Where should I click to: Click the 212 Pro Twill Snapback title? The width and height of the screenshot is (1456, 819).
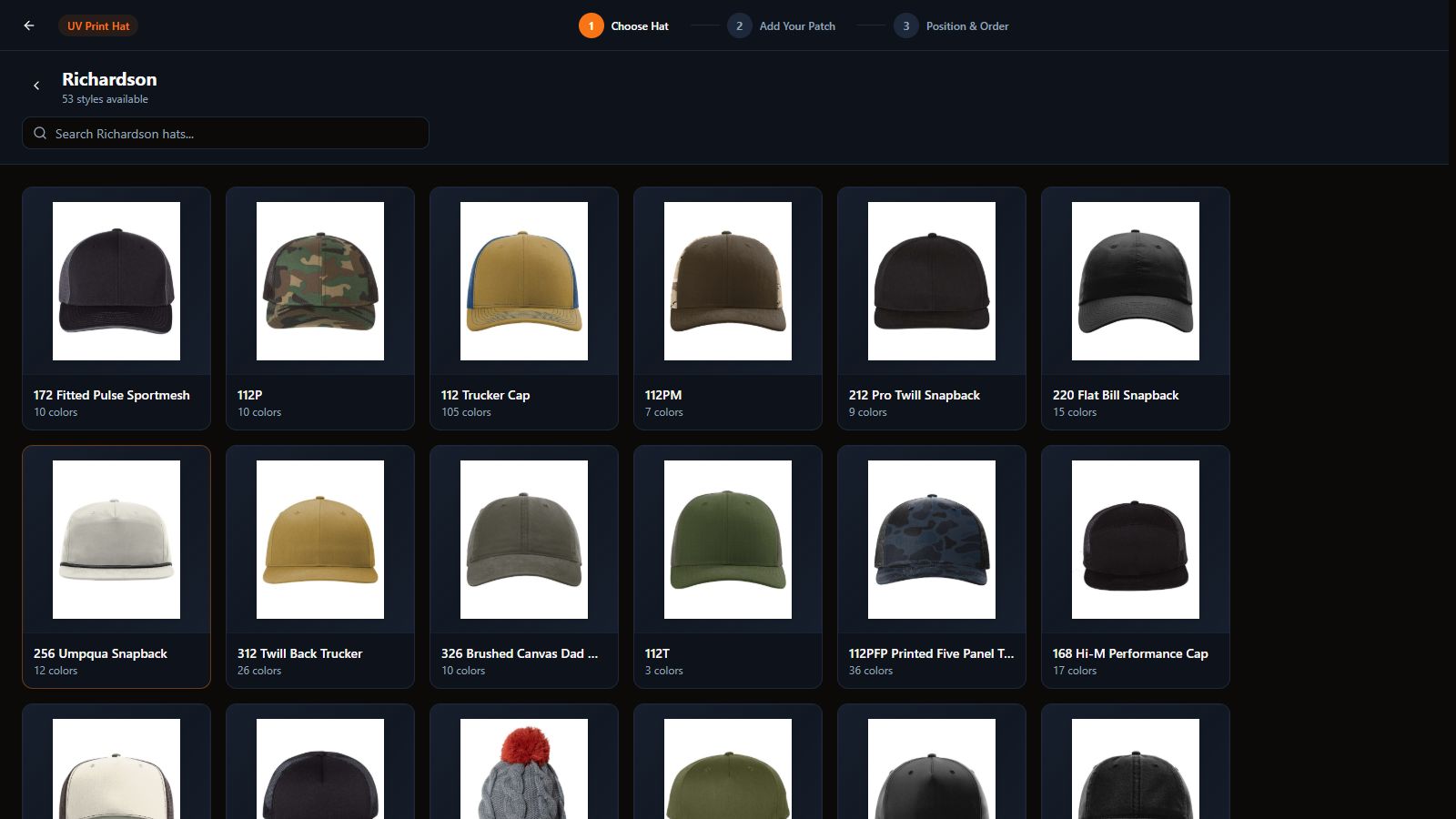tap(915, 395)
